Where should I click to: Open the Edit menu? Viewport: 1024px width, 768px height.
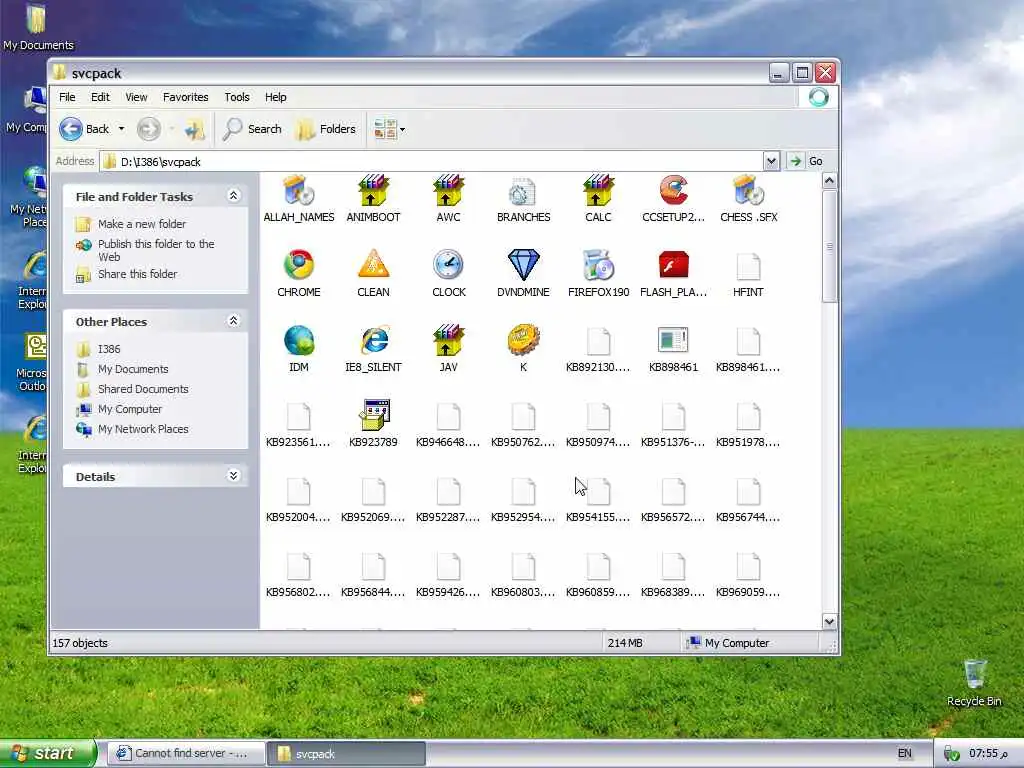100,97
